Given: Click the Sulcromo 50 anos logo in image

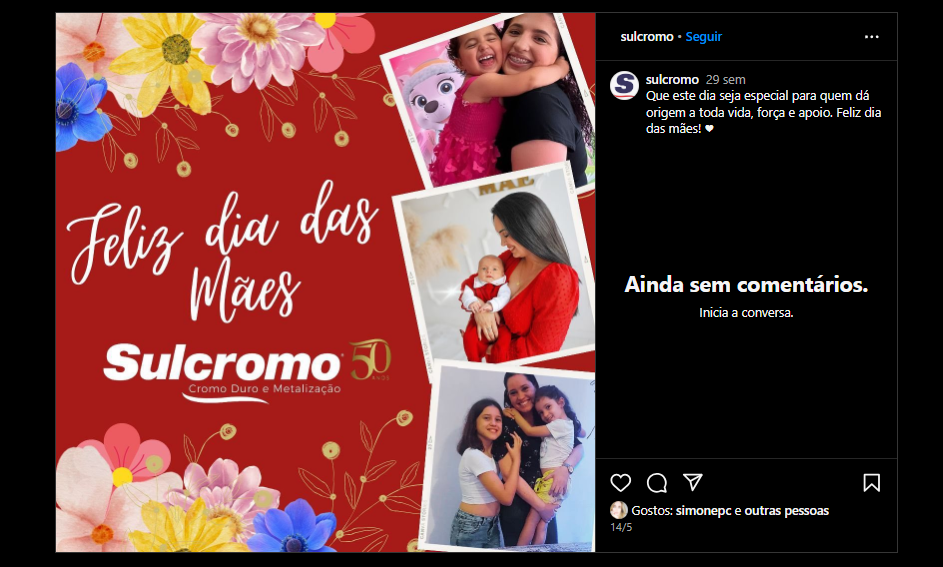Looking at the screenshot, I should click(x=247, y=370).
